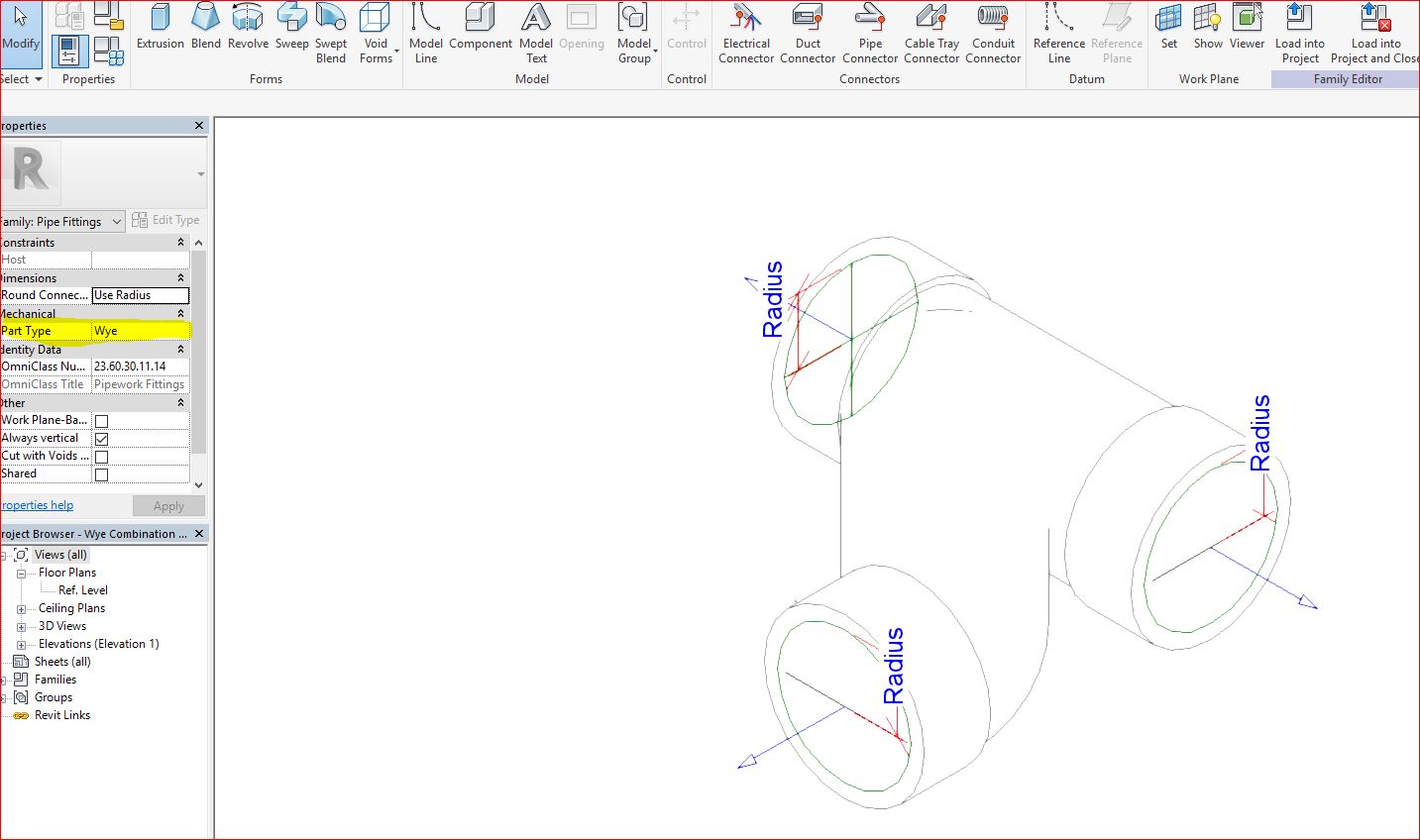The height and width of the screenshot is (840, 1420).
Task: Open the Swept Blend tool
Action: (331, 32)
